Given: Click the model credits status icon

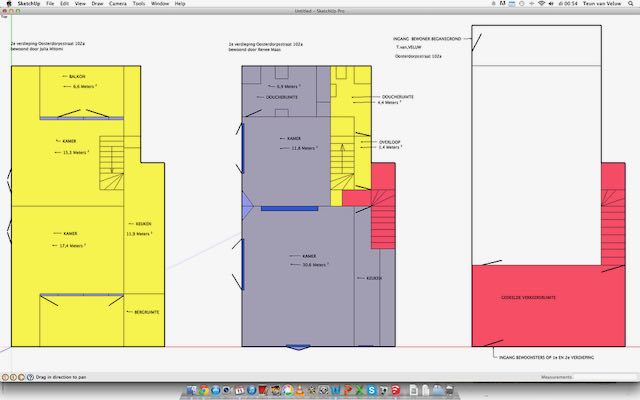Looking at the screenshot, I should click(13, 377).
